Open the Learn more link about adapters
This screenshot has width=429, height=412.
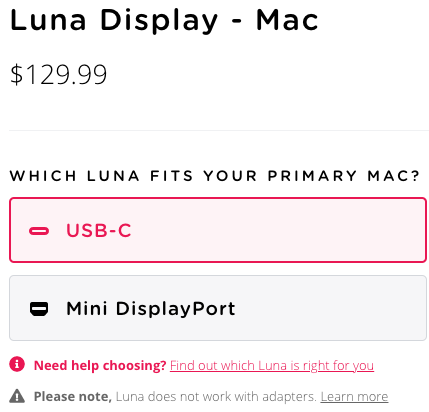[354, 397]
